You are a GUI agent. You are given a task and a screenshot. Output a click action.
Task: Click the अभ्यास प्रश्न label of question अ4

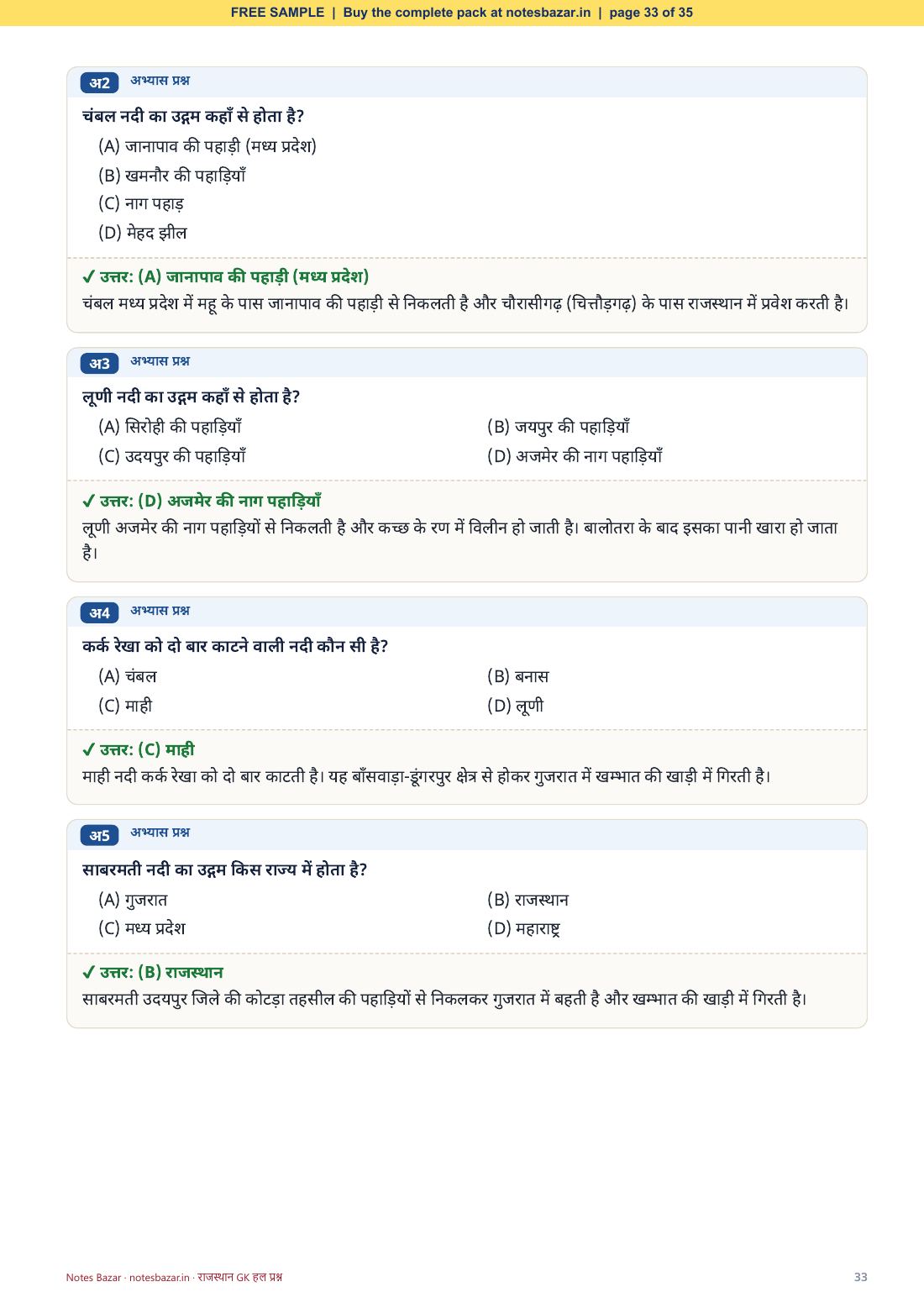(160, 611)
